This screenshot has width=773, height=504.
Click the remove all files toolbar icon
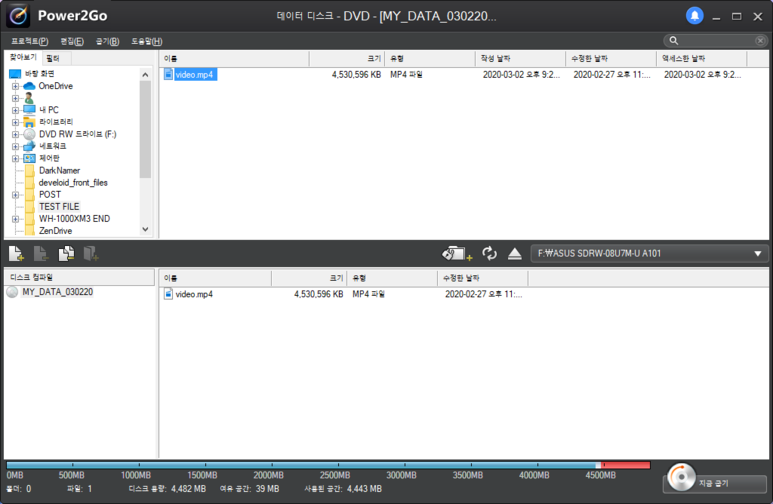[66, 253]
